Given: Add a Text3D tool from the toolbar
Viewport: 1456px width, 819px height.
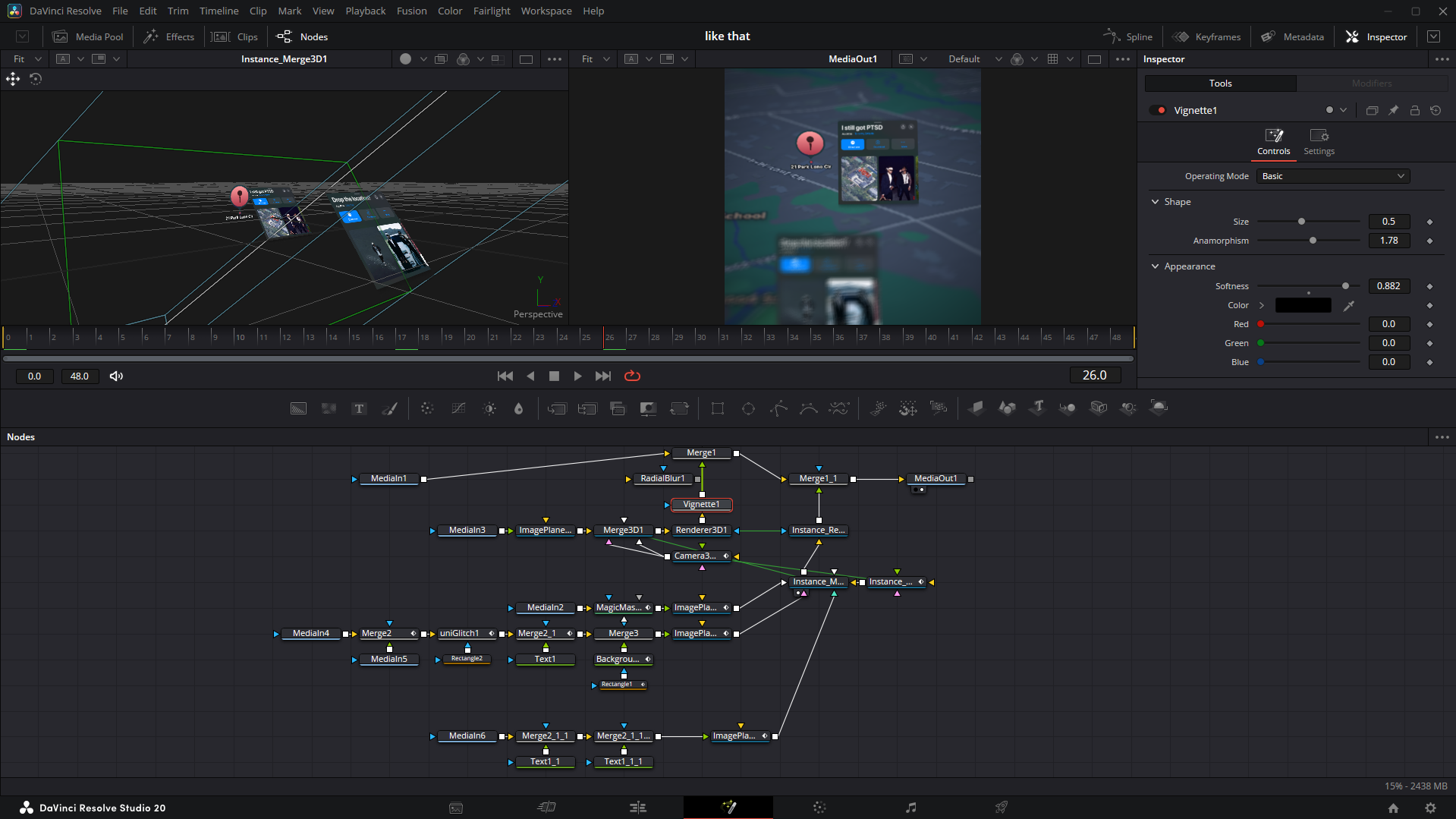Looking at the screenshot, I should click(1037, 408).
